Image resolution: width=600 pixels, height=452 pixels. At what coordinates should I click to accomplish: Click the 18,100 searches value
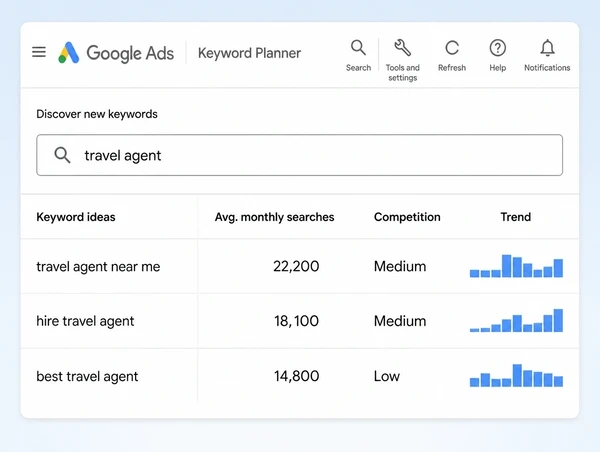click(296, 321)
